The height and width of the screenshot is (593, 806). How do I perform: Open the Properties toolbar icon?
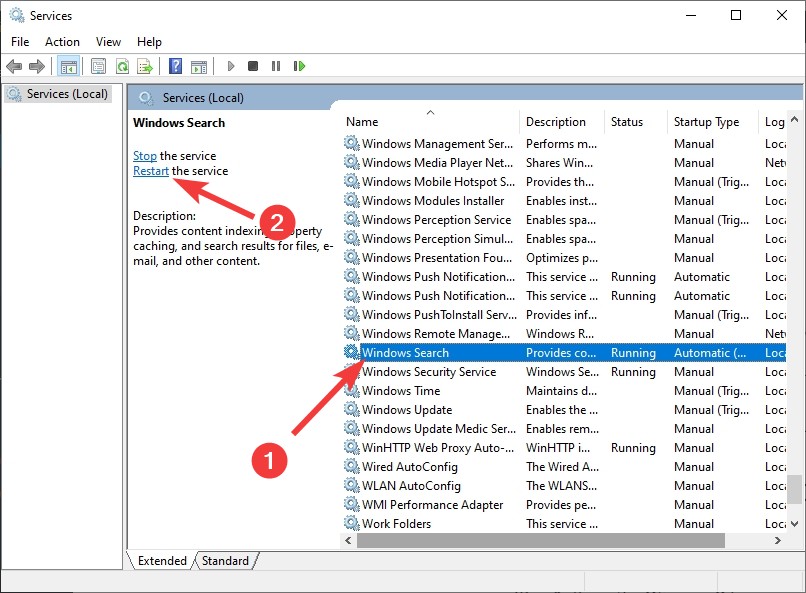click(x=98, y=66)
